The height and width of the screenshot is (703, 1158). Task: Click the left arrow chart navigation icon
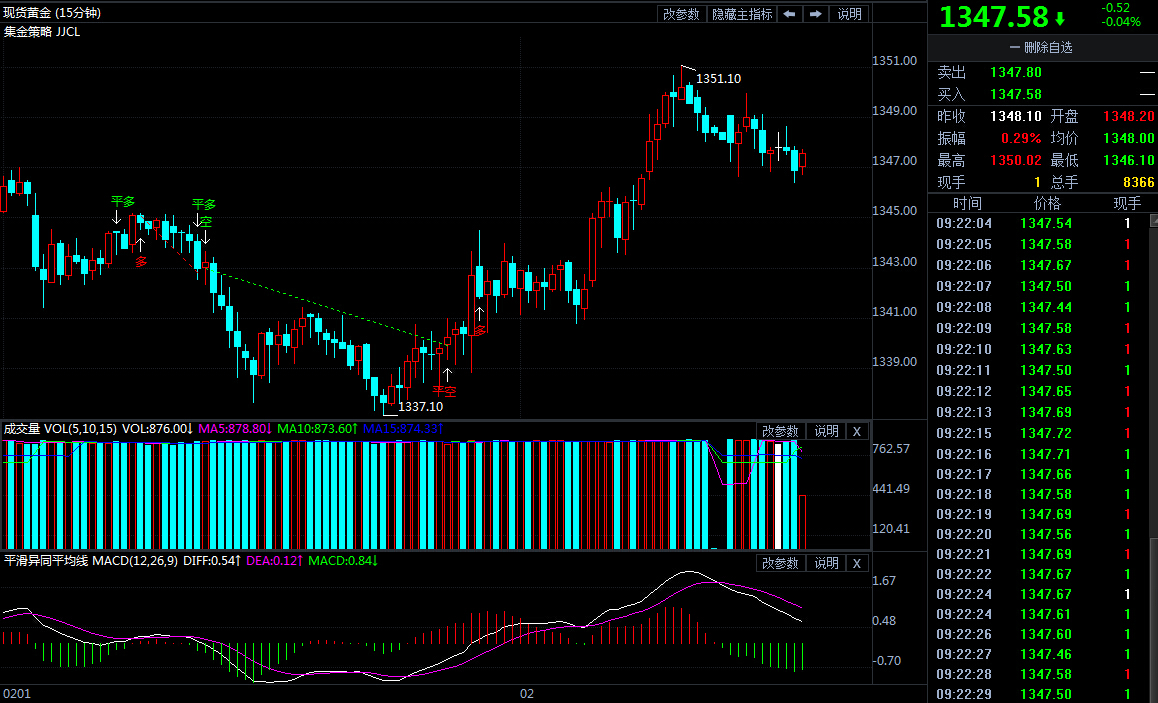pyautogui.click(x=789, y=14)
